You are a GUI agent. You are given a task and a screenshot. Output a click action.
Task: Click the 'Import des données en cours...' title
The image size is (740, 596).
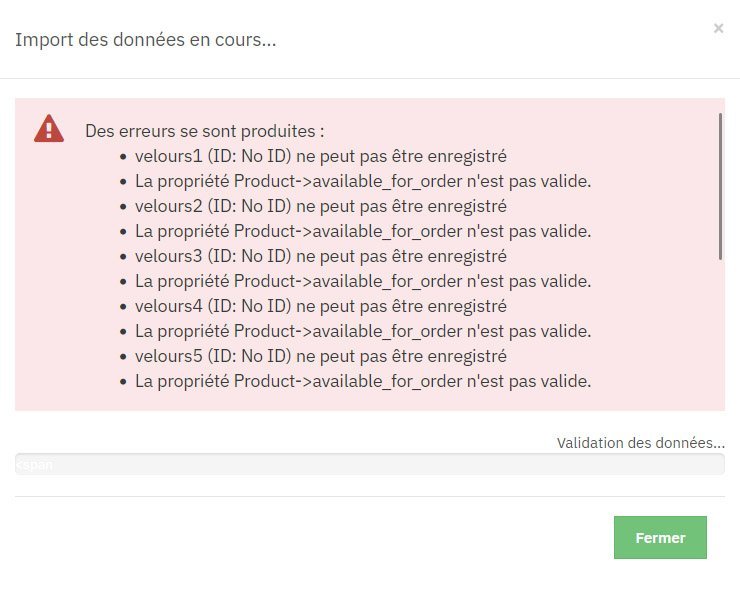pos(145,40)
